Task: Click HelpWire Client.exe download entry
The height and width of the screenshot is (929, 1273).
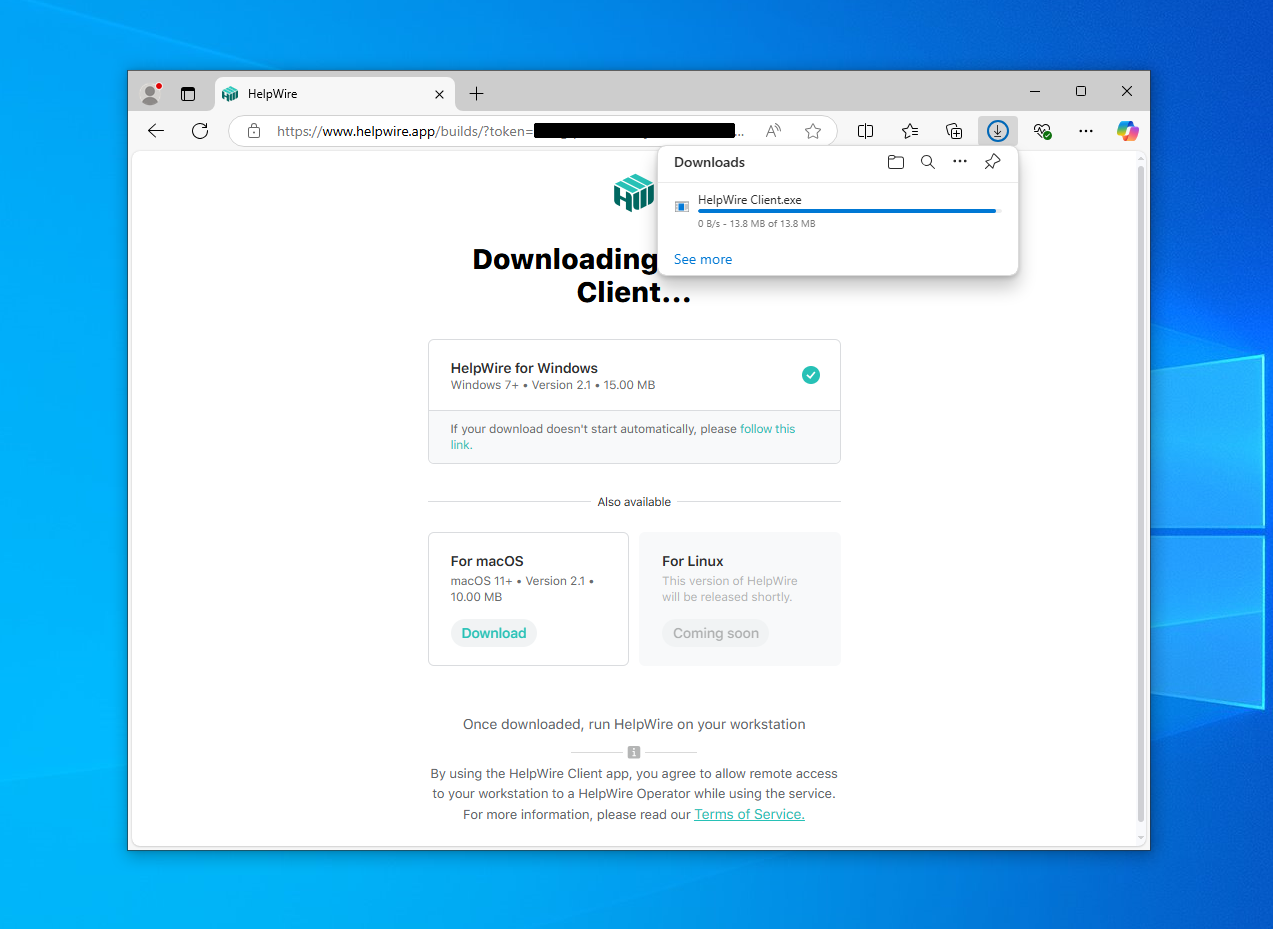Action: (x=838, y=211)
